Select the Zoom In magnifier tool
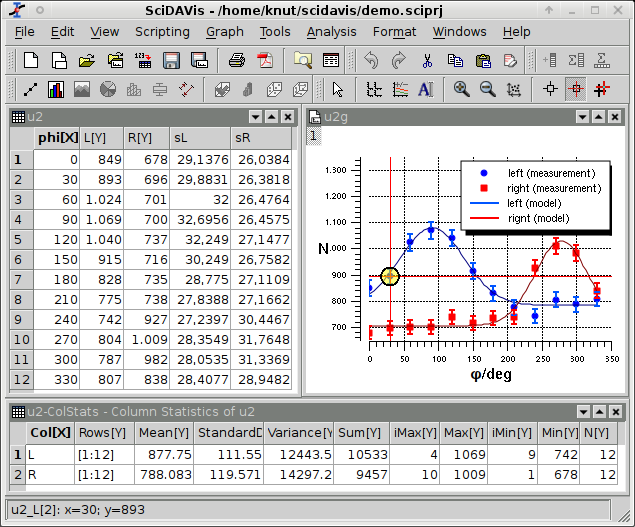 pos(461,89)
